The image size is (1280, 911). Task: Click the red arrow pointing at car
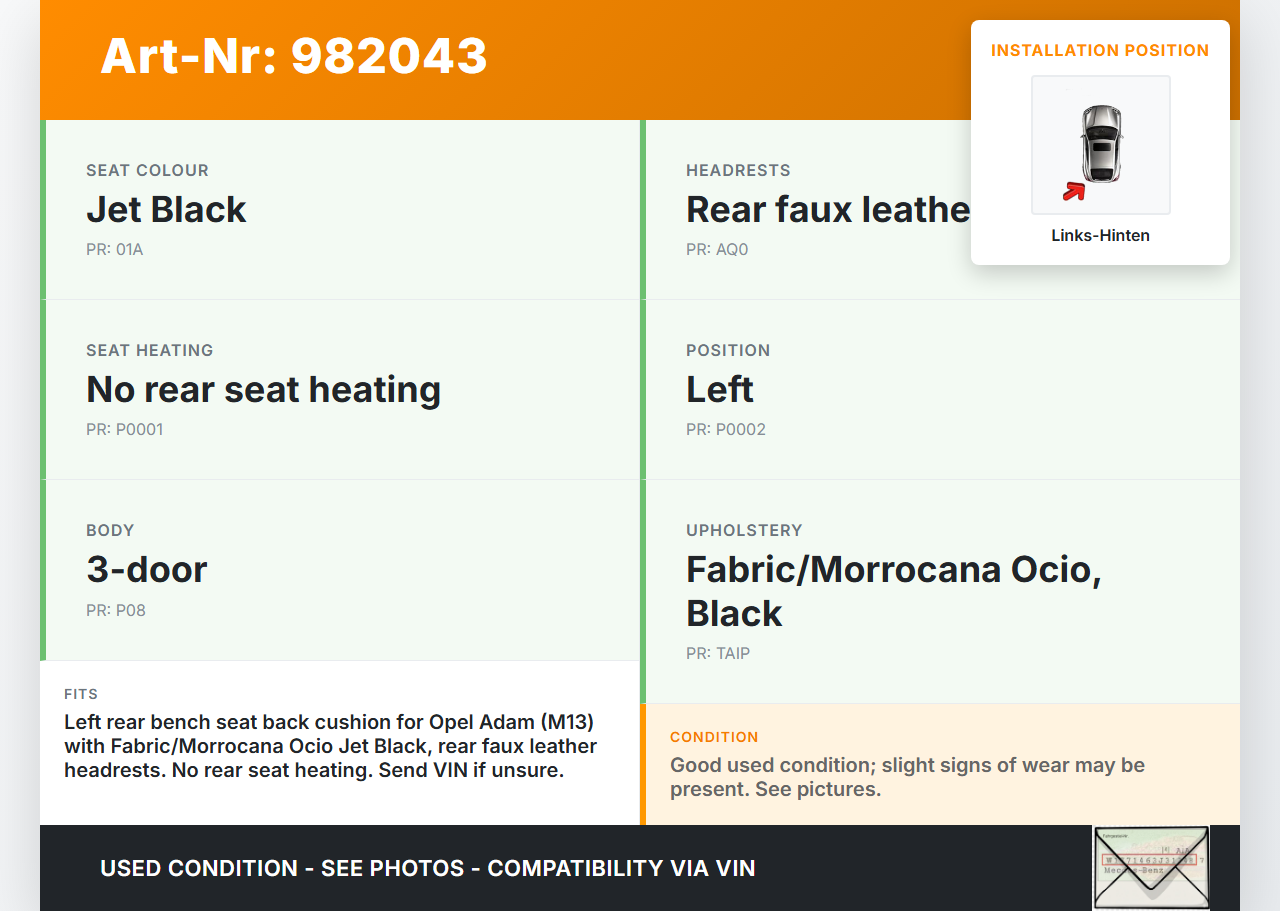1074,190
